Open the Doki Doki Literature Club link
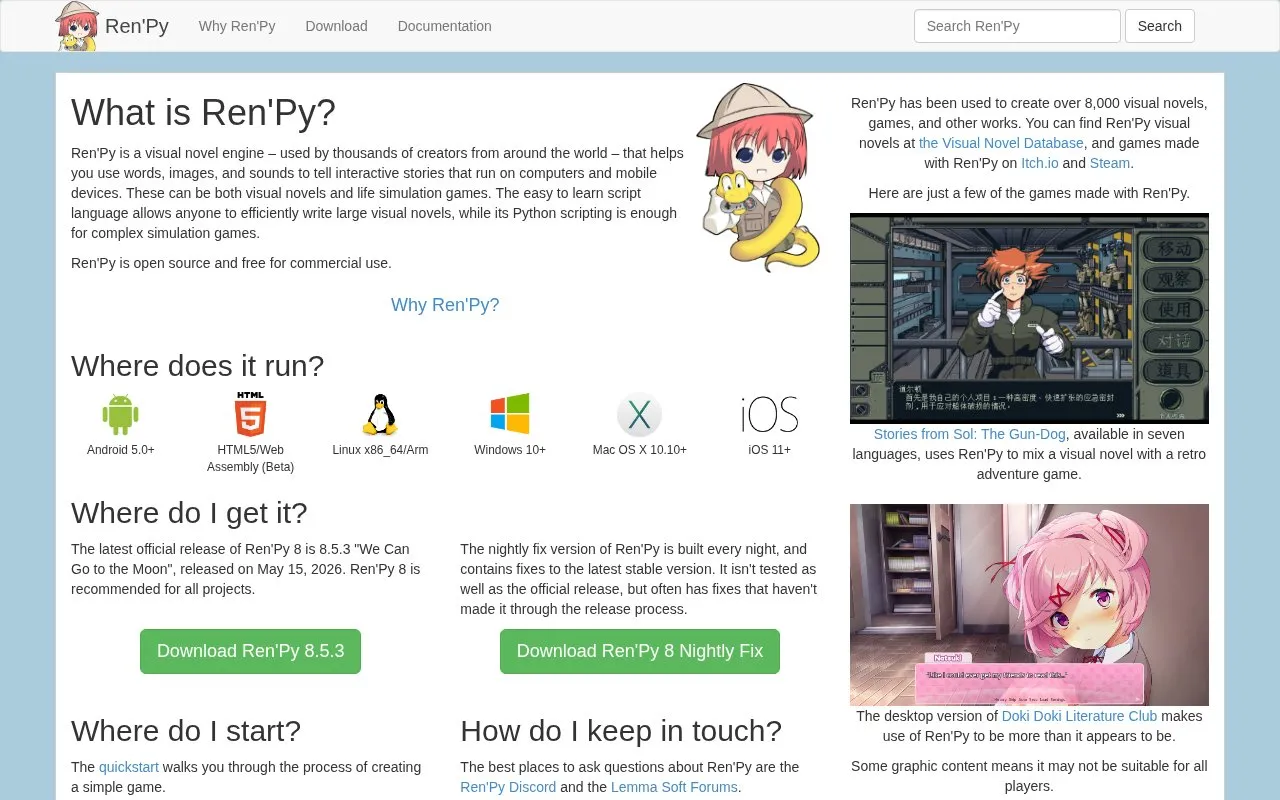 coord(1079,716)
